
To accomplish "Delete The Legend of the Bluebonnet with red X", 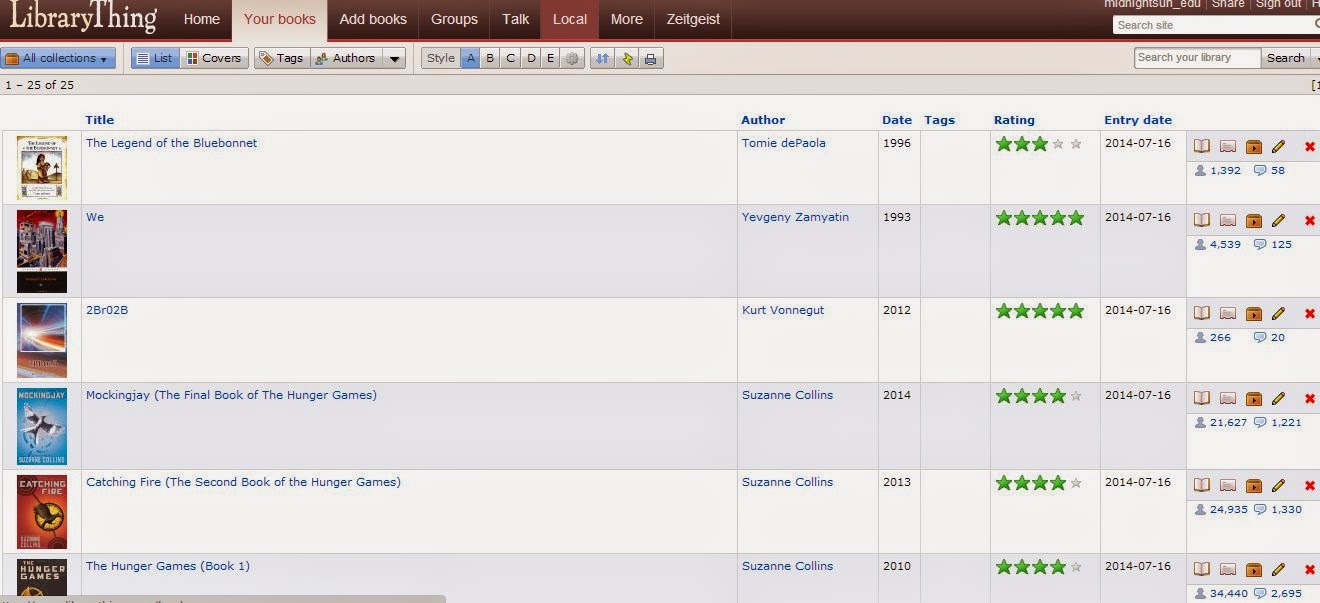I will 1310,147.
